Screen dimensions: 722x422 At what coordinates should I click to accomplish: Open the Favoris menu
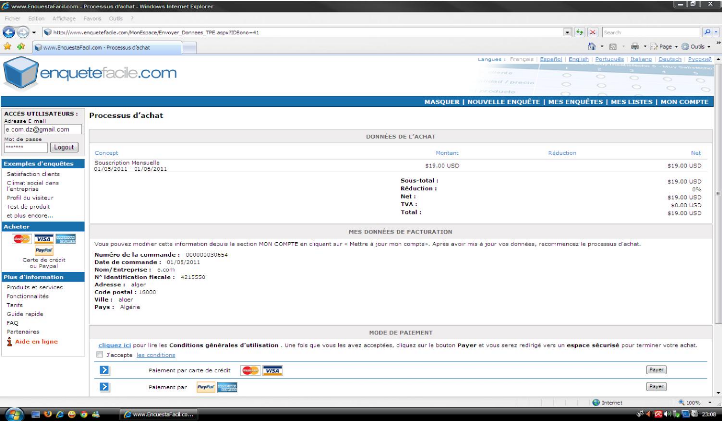point(92,18)
